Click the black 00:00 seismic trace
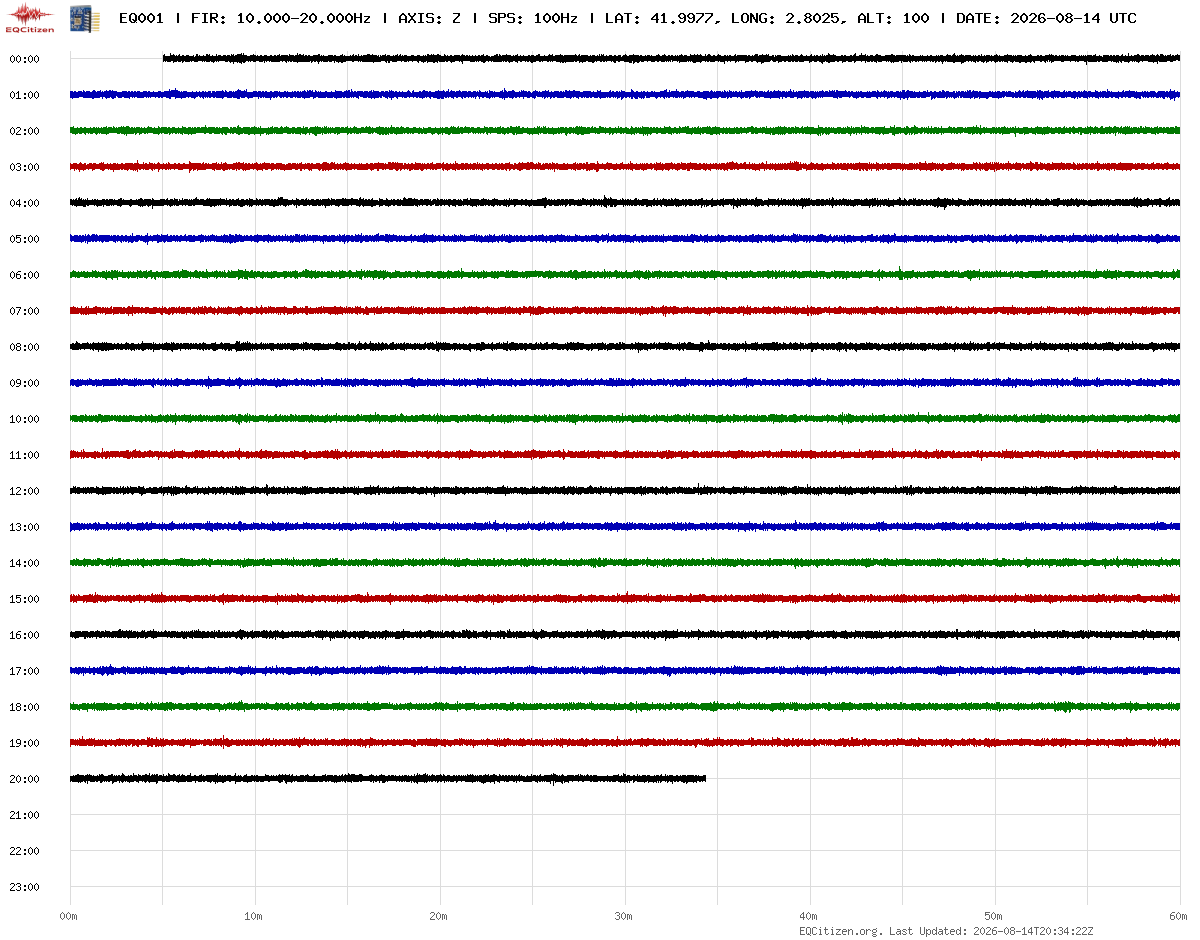 pyautogui.click(x=671, y=59)
